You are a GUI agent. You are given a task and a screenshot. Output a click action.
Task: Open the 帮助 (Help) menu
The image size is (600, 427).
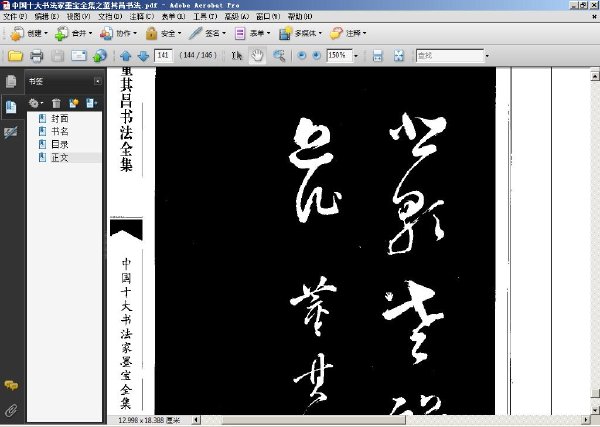point(300,16)
